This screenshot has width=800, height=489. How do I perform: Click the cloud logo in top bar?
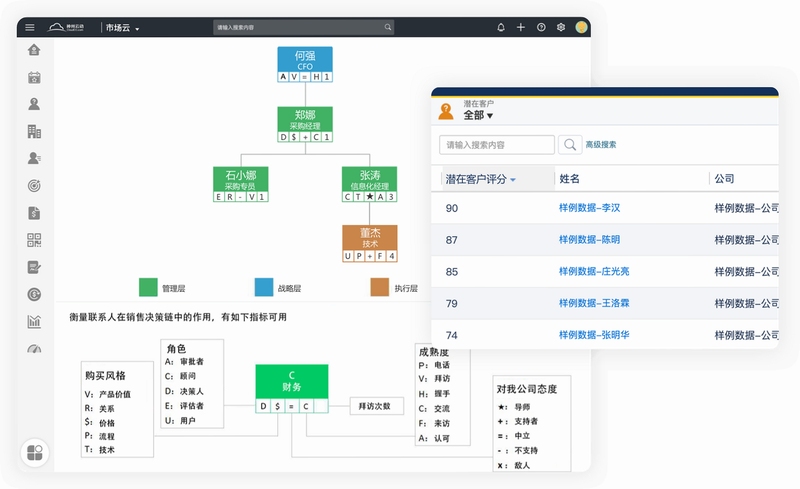coord(66,27)
